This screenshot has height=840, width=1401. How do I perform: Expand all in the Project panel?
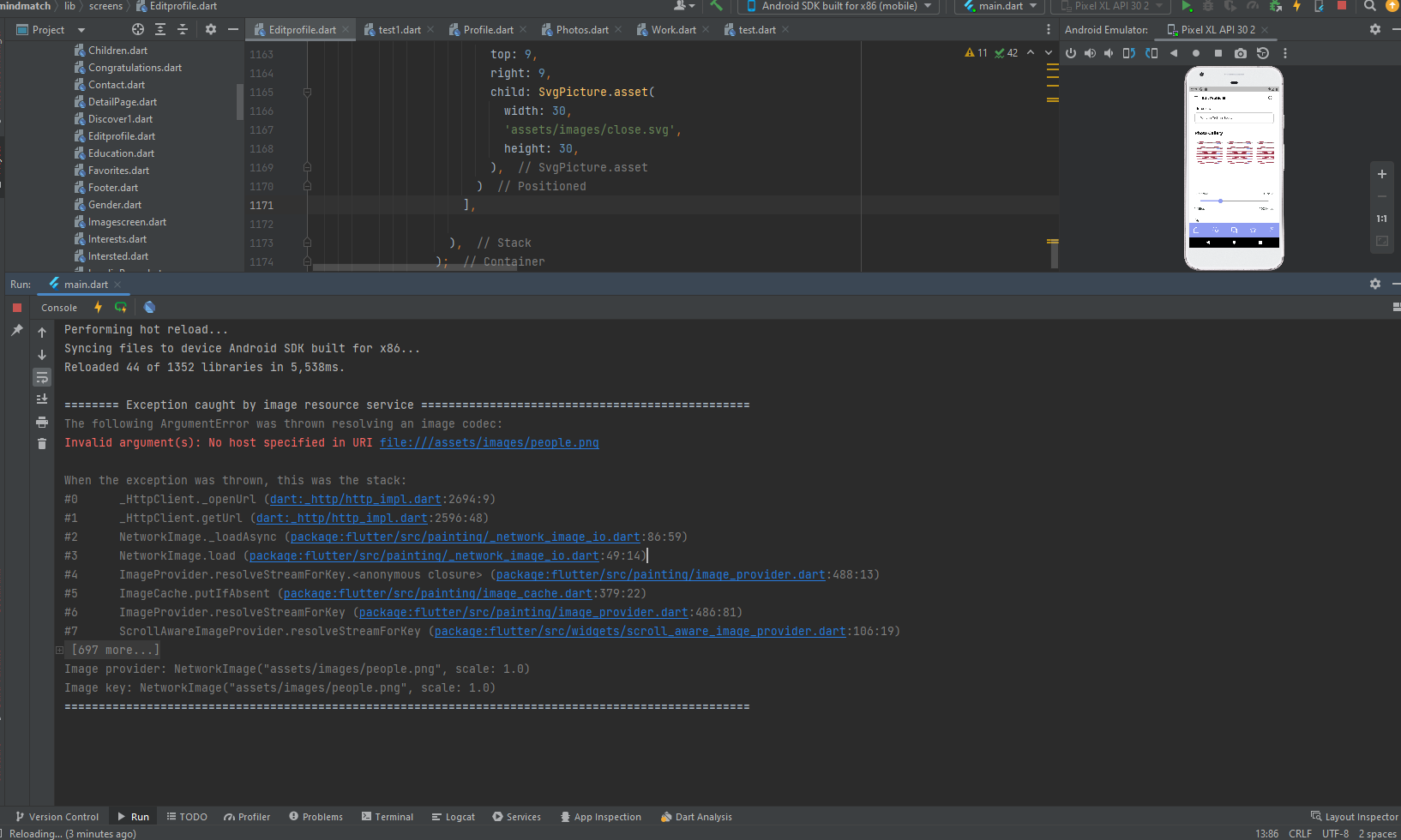point(160,29)
